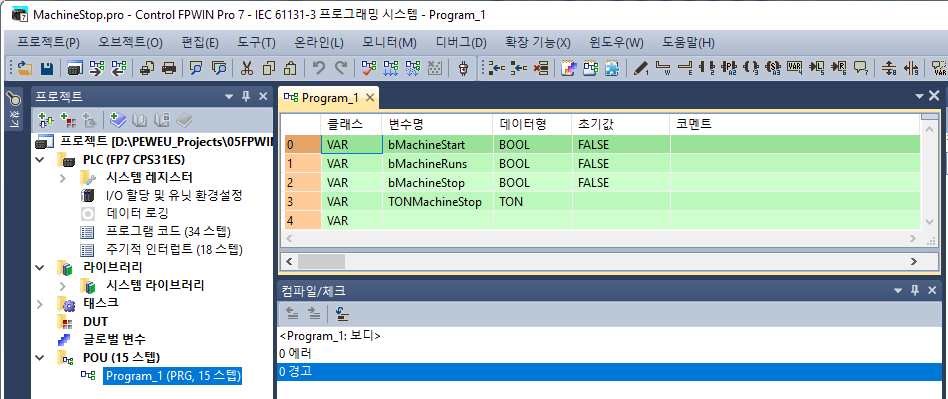Save the project with floppy icon
This screenshot has width=948, height=399.
click(x=47, y=68)
